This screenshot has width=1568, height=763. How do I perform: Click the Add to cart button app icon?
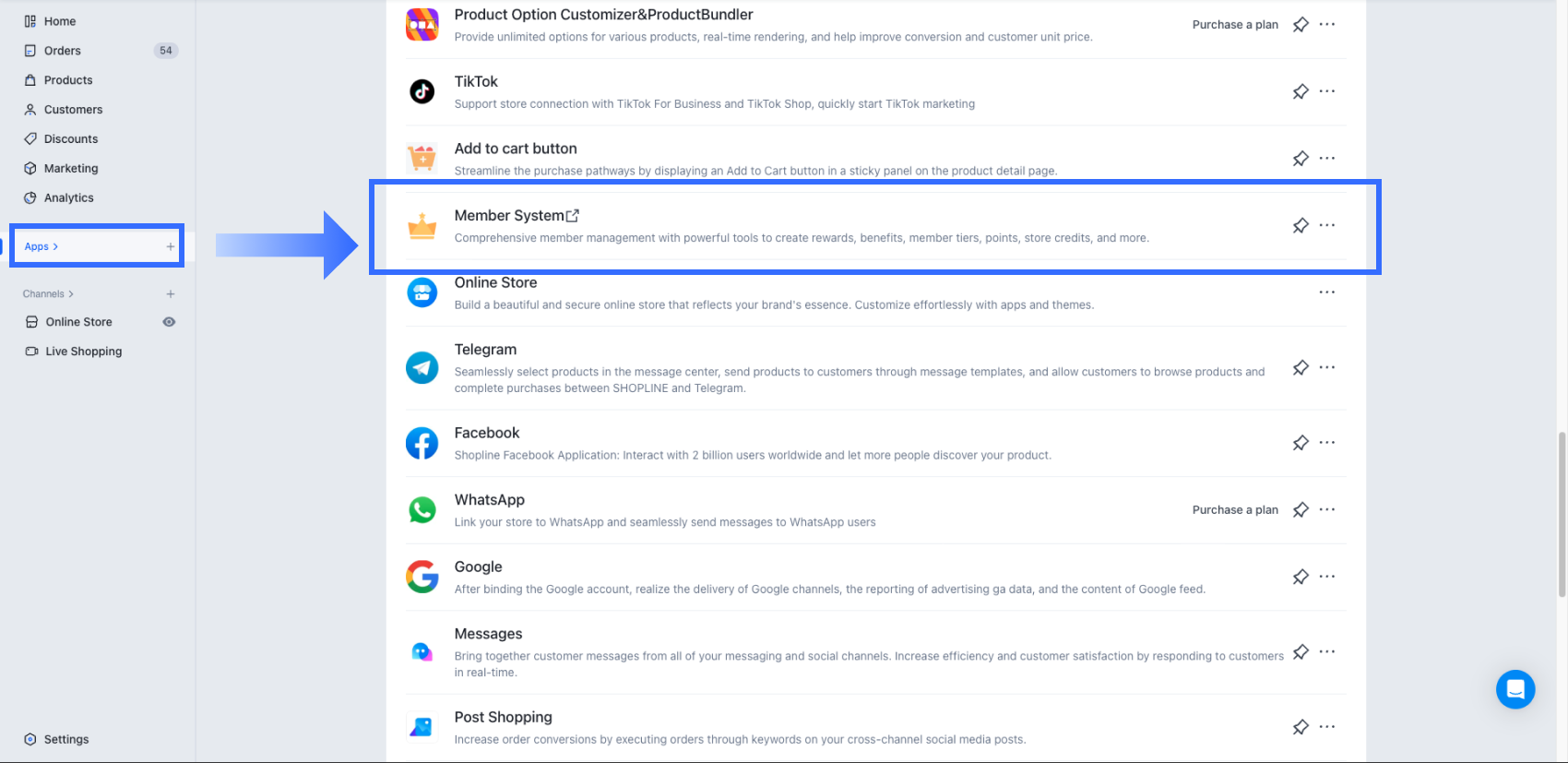[422, 158]
